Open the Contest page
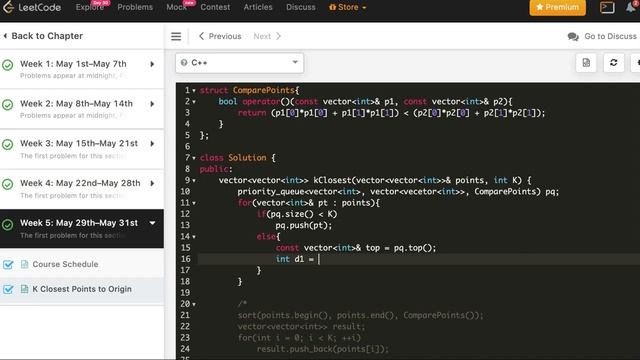The width and height of the screenshot is (640, 360). (215, 7)
